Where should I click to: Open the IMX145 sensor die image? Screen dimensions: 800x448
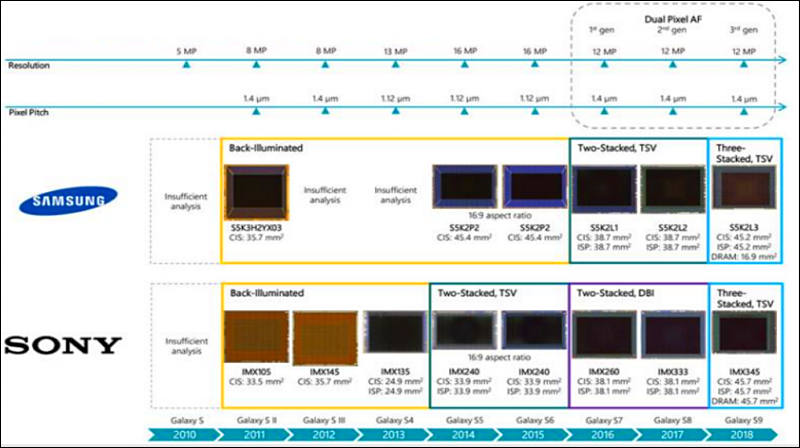[325, 338]
